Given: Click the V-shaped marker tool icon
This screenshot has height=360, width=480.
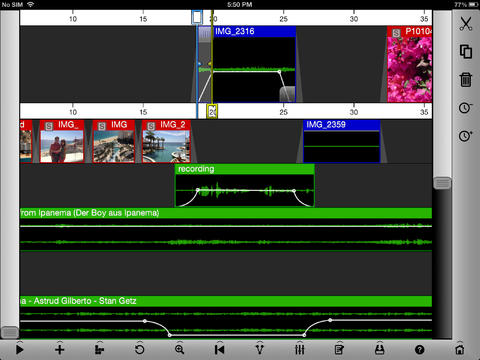Looking at the screenshot, I should click(259, 350).
